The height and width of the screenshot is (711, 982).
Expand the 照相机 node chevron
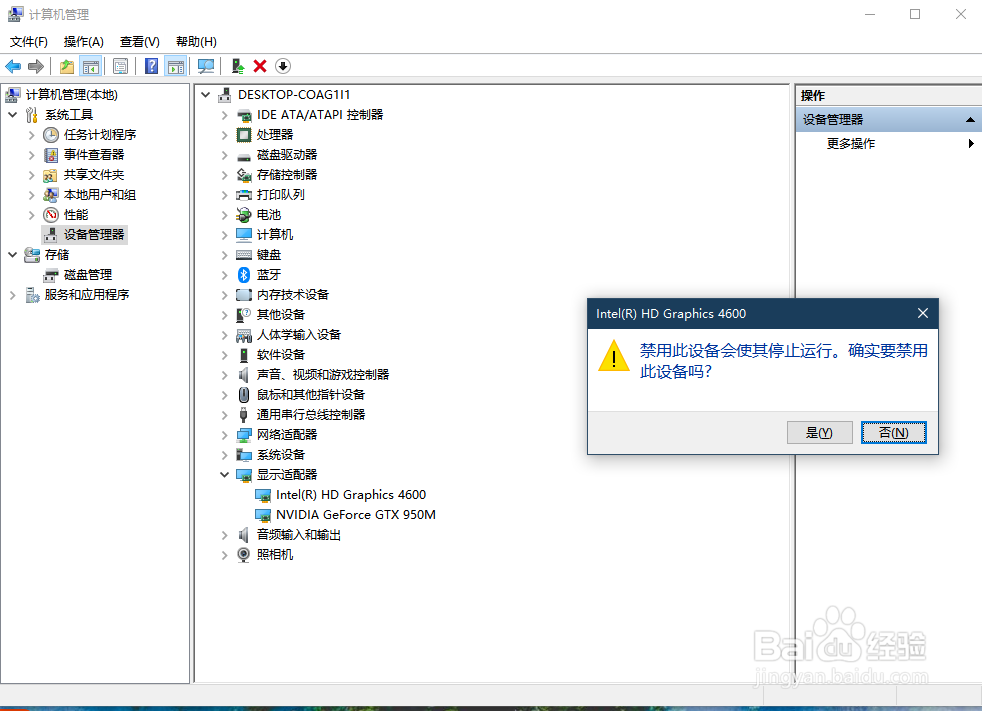point(224,554)
